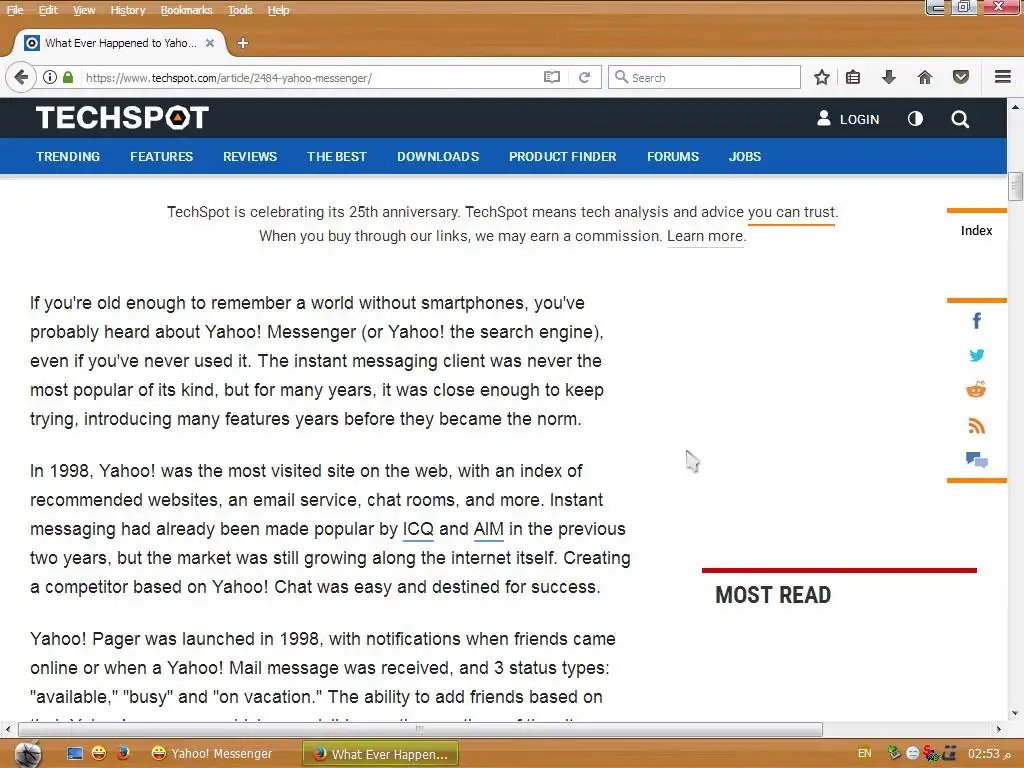The height and width of the screenshot is (768, 1024).
Task: Follow the 'you can trust' link
Action: [792, 212]
